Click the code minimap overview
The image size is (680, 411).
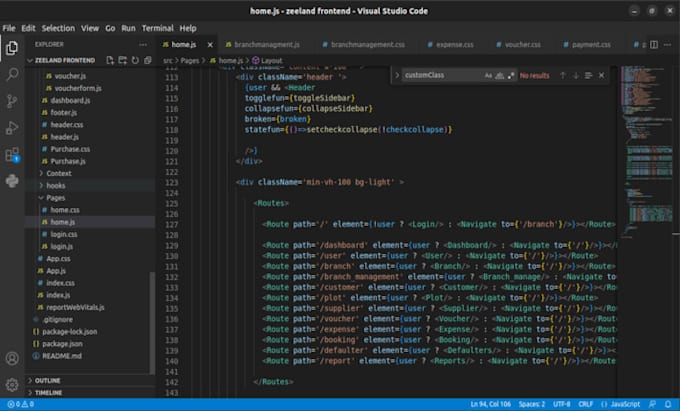[646, 152]
